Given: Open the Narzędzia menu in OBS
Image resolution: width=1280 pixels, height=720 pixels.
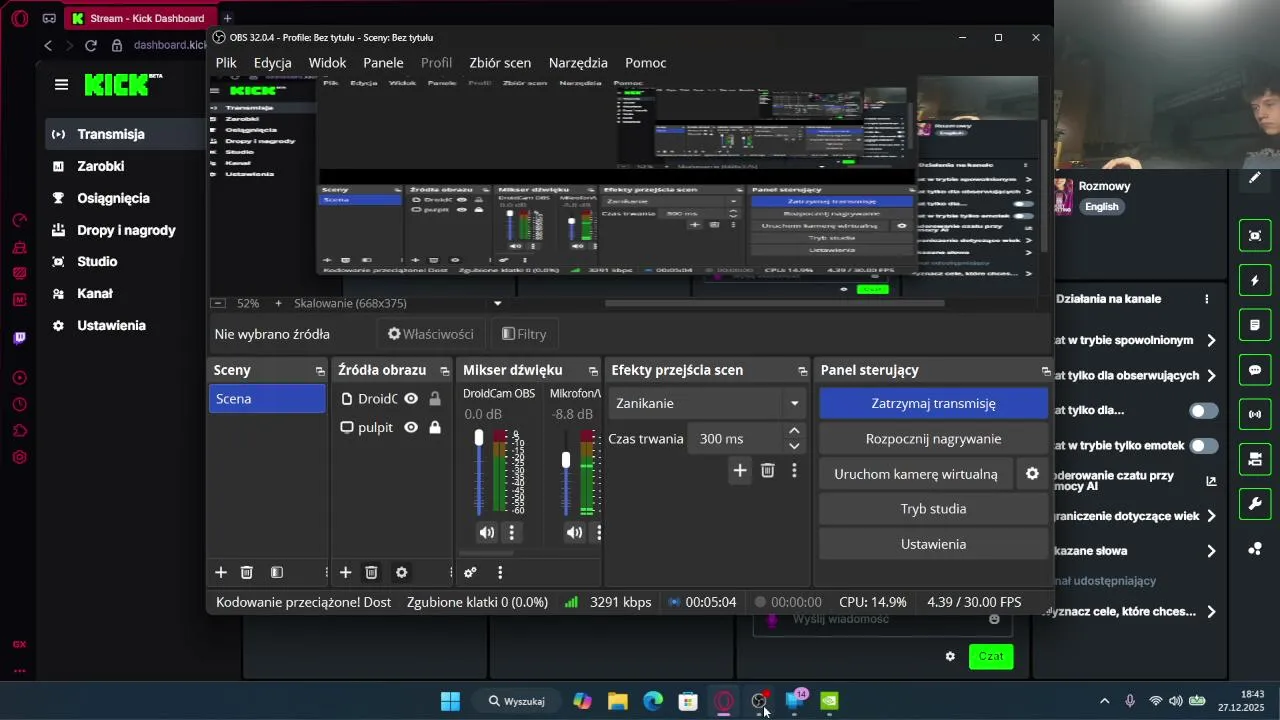Looking at the screenshot, I should coord(578,63).
